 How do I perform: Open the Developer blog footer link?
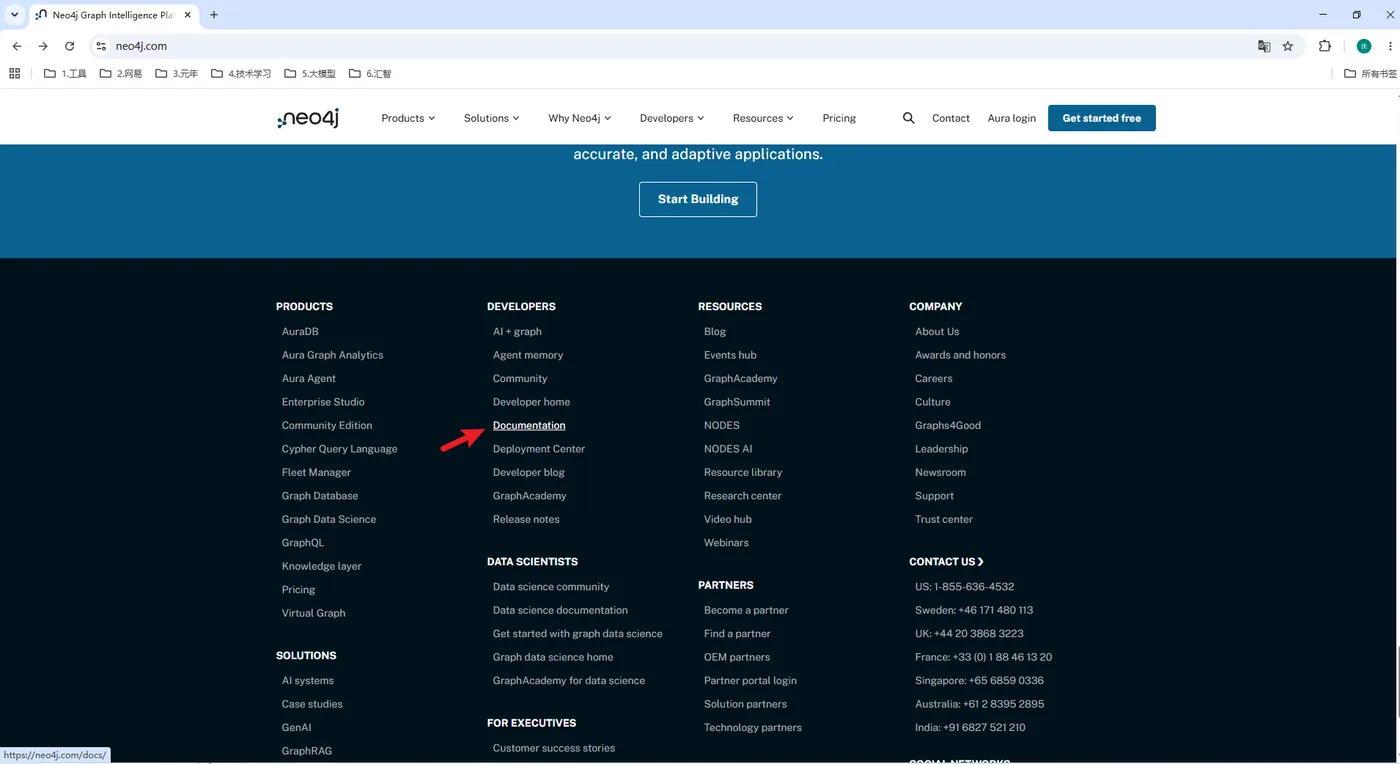529,472
